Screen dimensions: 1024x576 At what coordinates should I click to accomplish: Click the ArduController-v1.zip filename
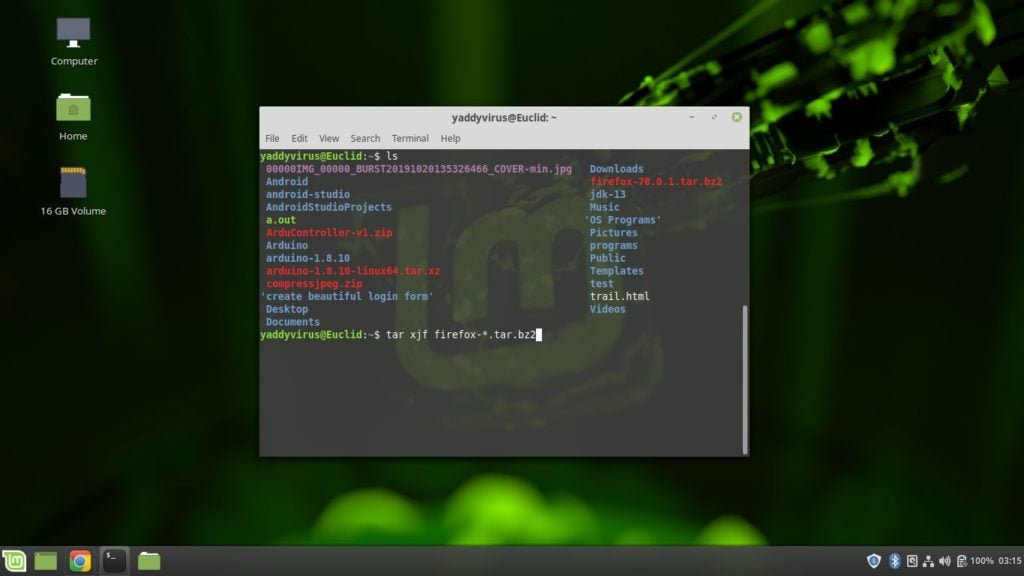[x=329, y=232]
